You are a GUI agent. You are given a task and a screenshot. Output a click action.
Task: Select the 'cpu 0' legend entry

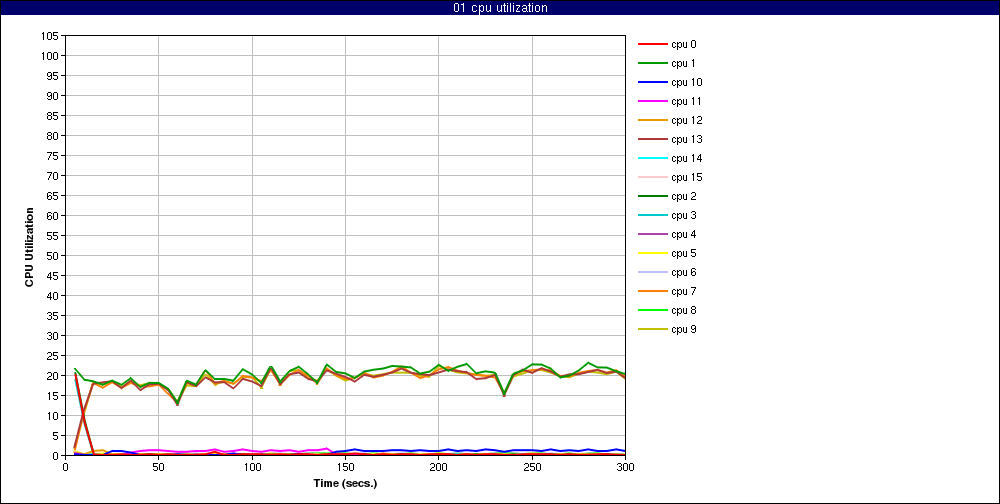(x=667, y=45)
